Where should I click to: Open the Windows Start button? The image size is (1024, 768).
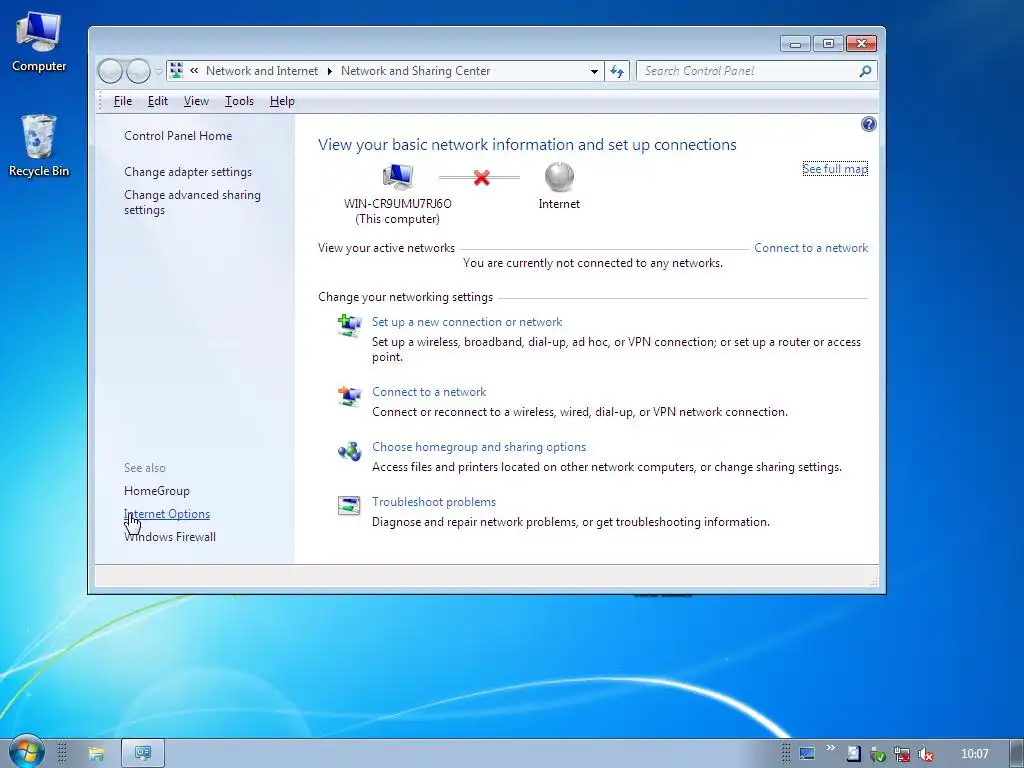tap(25, 752)
